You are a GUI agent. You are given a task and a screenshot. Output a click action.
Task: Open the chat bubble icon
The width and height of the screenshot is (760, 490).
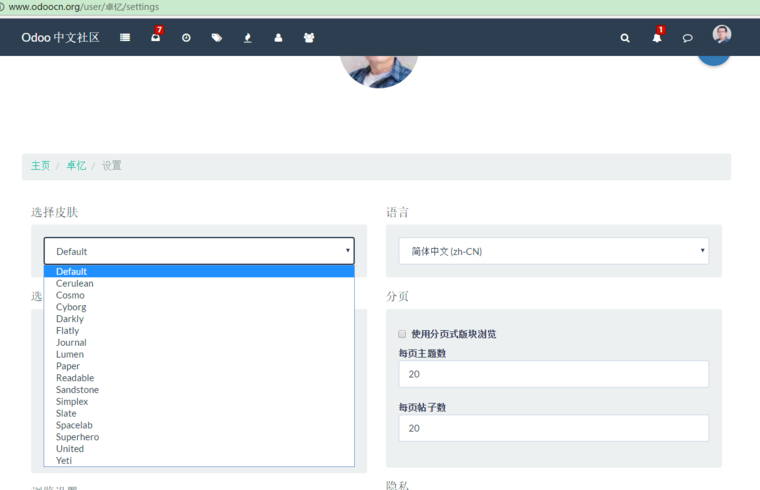(x=688, y=38)
